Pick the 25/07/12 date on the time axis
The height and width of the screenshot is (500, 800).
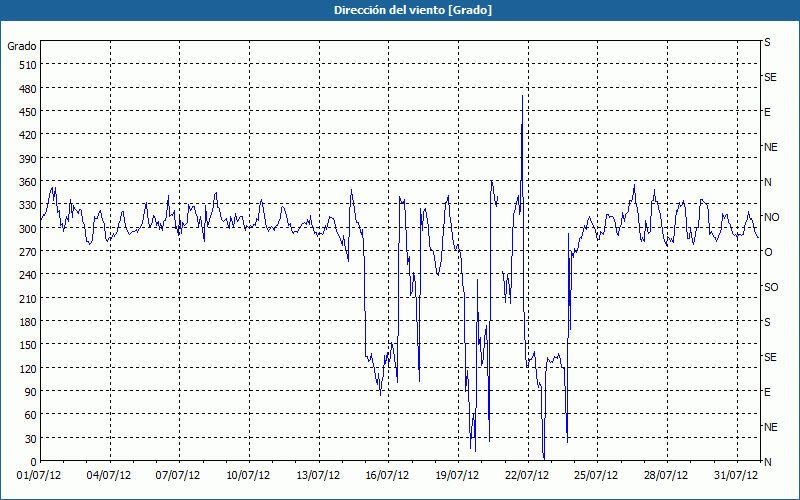[596, 476]
